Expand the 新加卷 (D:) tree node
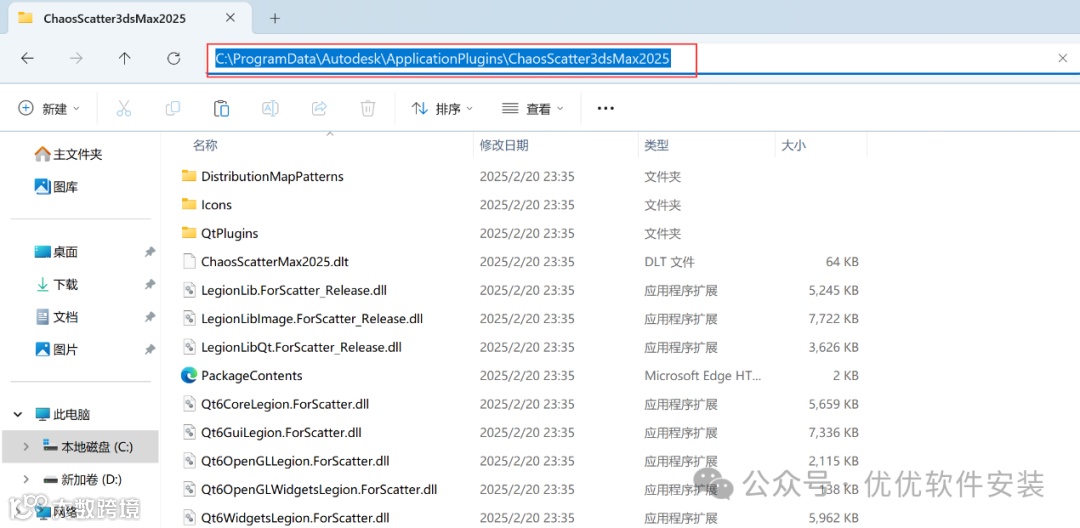Image resolution: width=1080 pixels, height=528 pixels. click(x=25, y=479)
